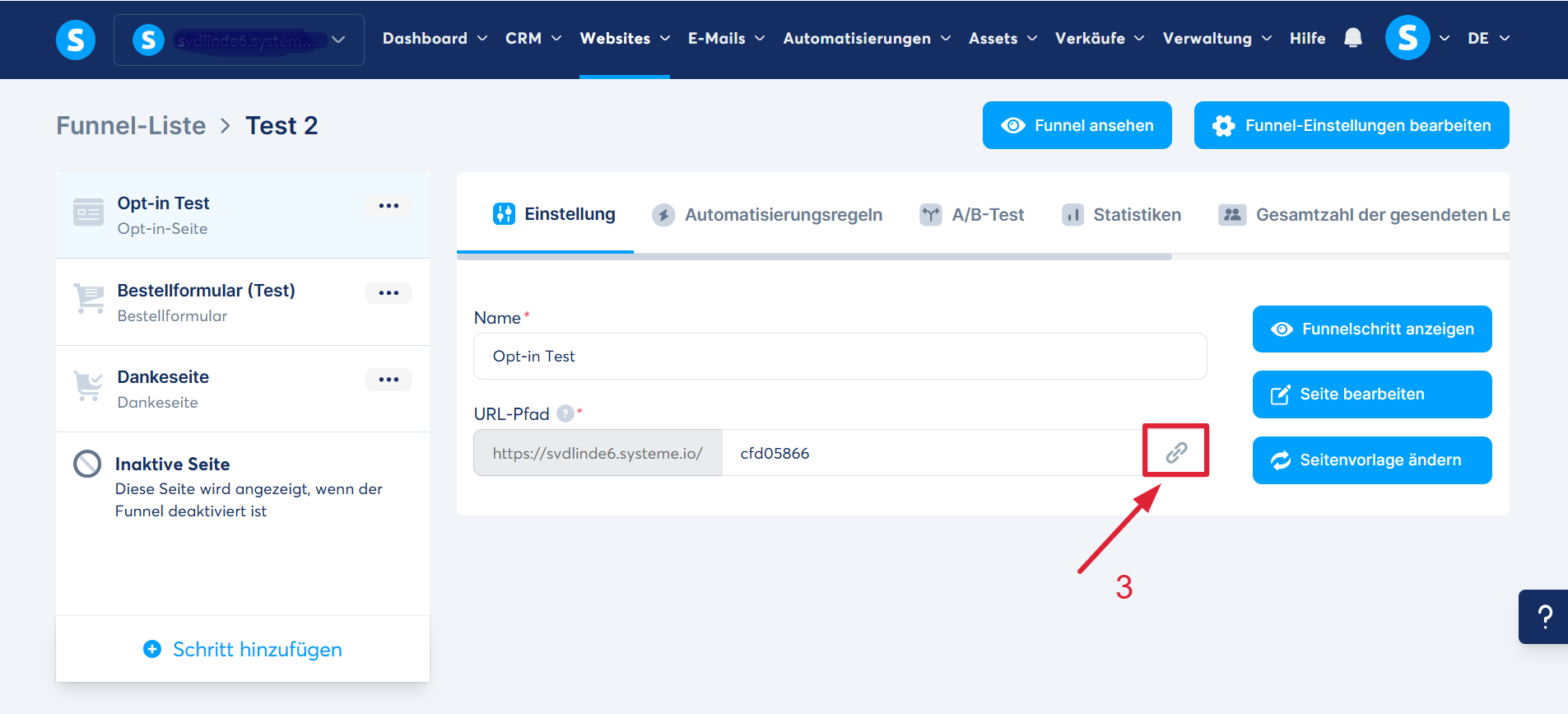Click the https://svdlinde6.systeme.io/ prefix
The height and width of the screenshot is (714, 1568).
(598, 453)
